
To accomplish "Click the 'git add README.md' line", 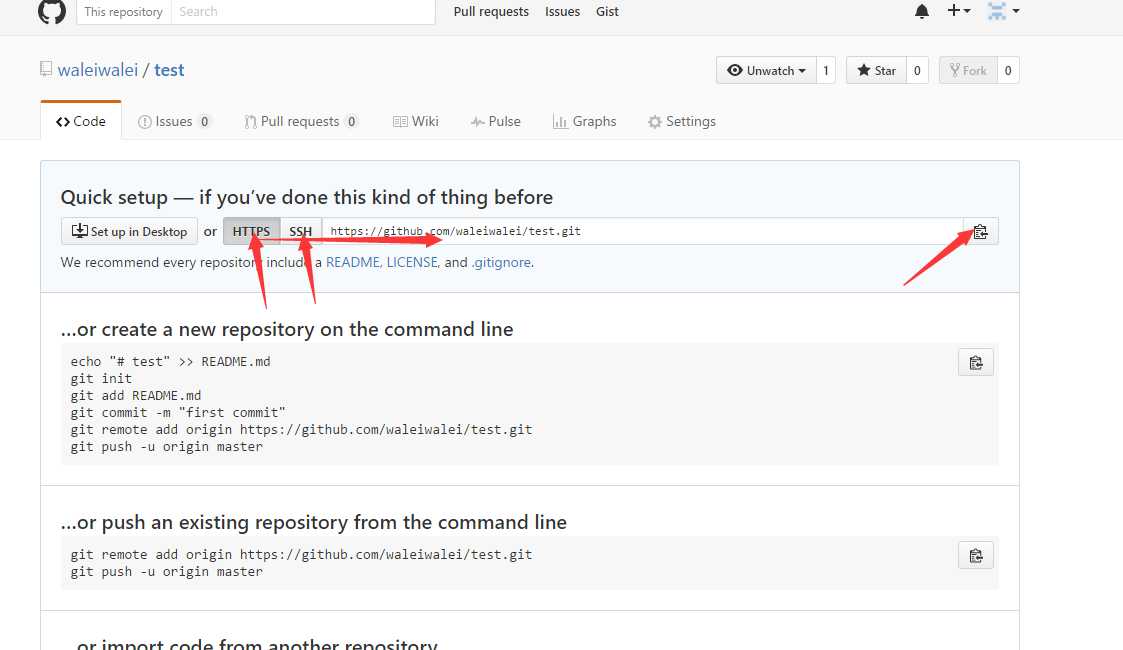I will click(136, 396).
